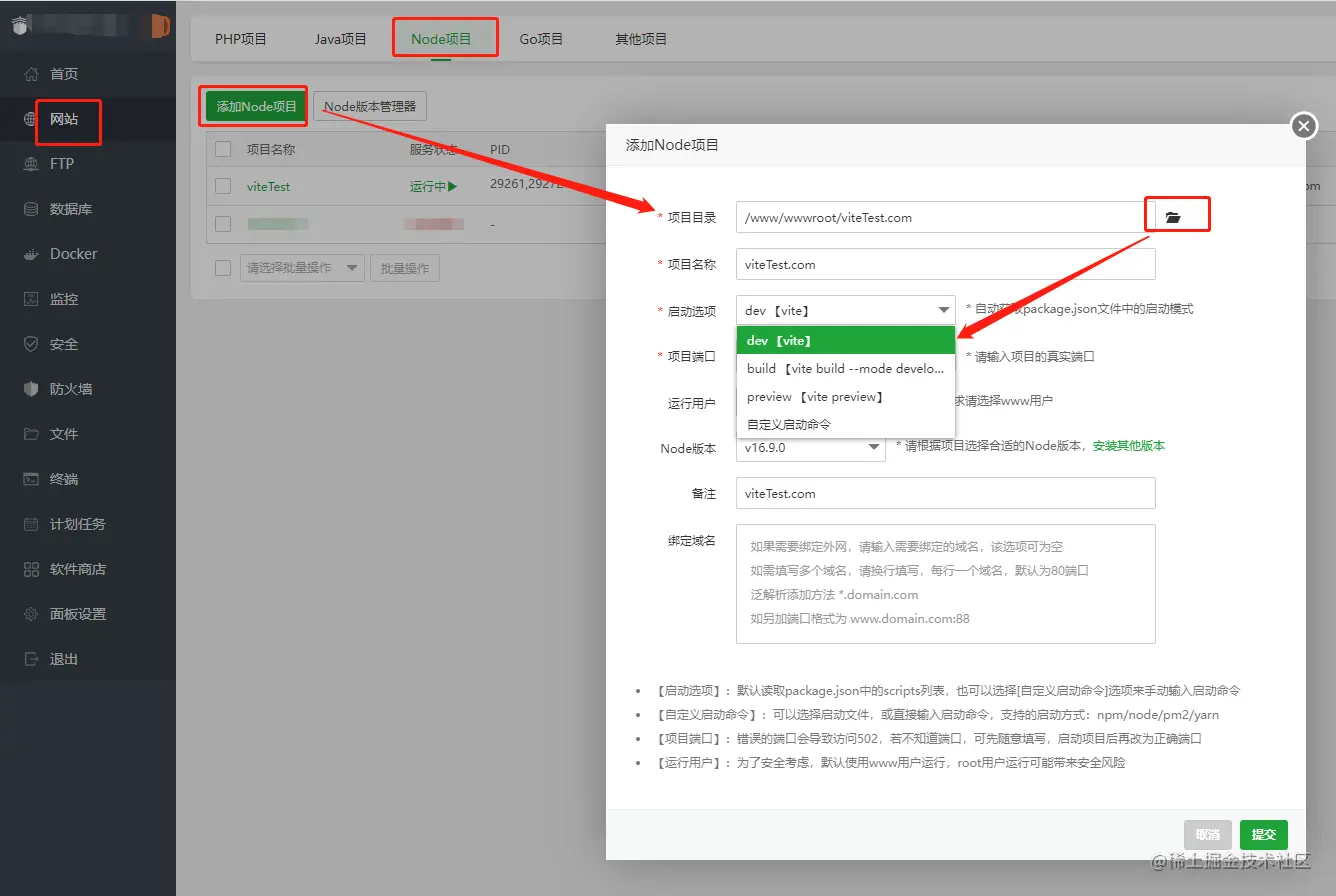This screenshot has height=896, width=1336.
Task: Click the 退出 logout icon
Action: click(x=31, y=659)
